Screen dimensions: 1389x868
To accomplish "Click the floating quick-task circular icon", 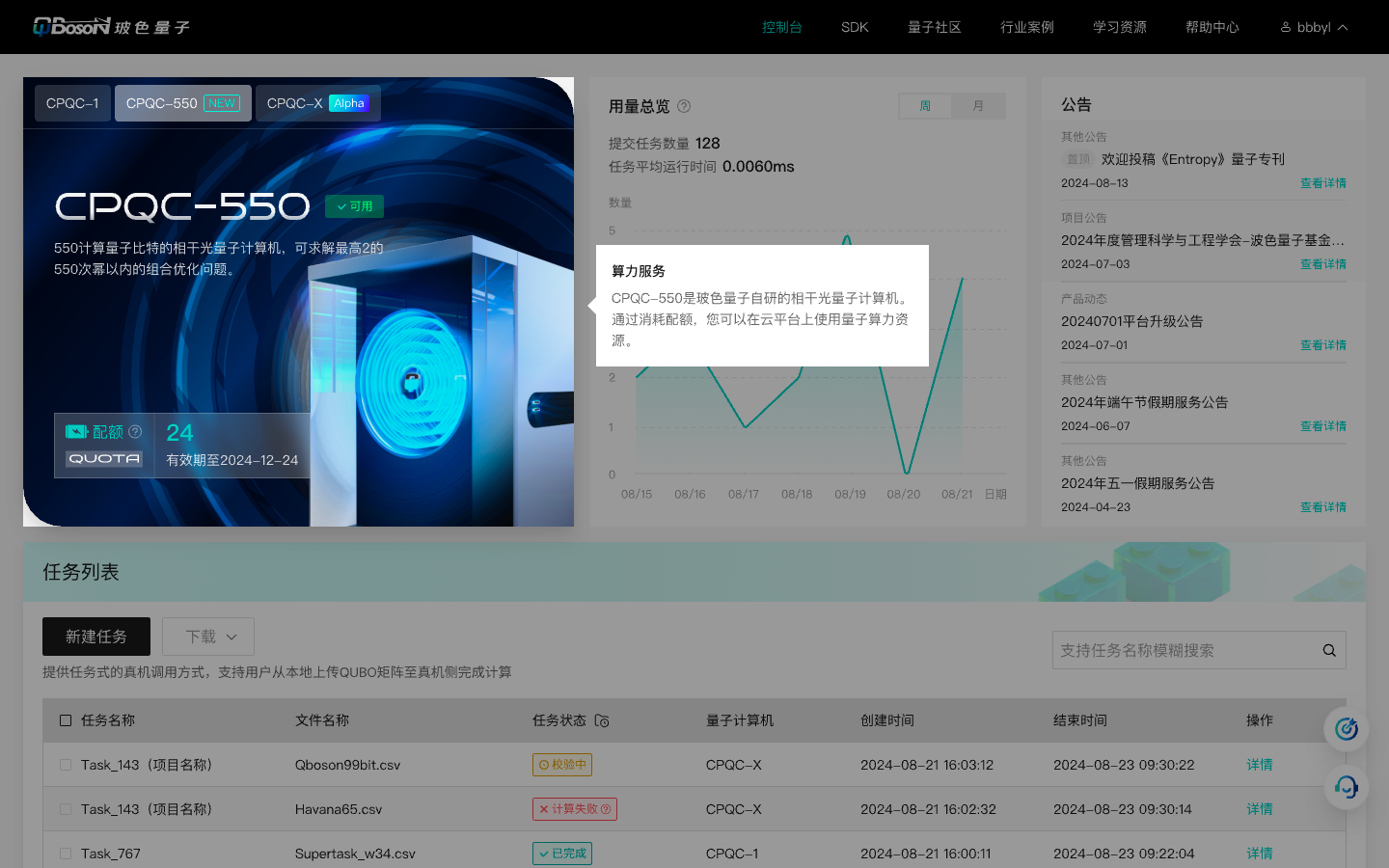I will (x=1347, y=729).
